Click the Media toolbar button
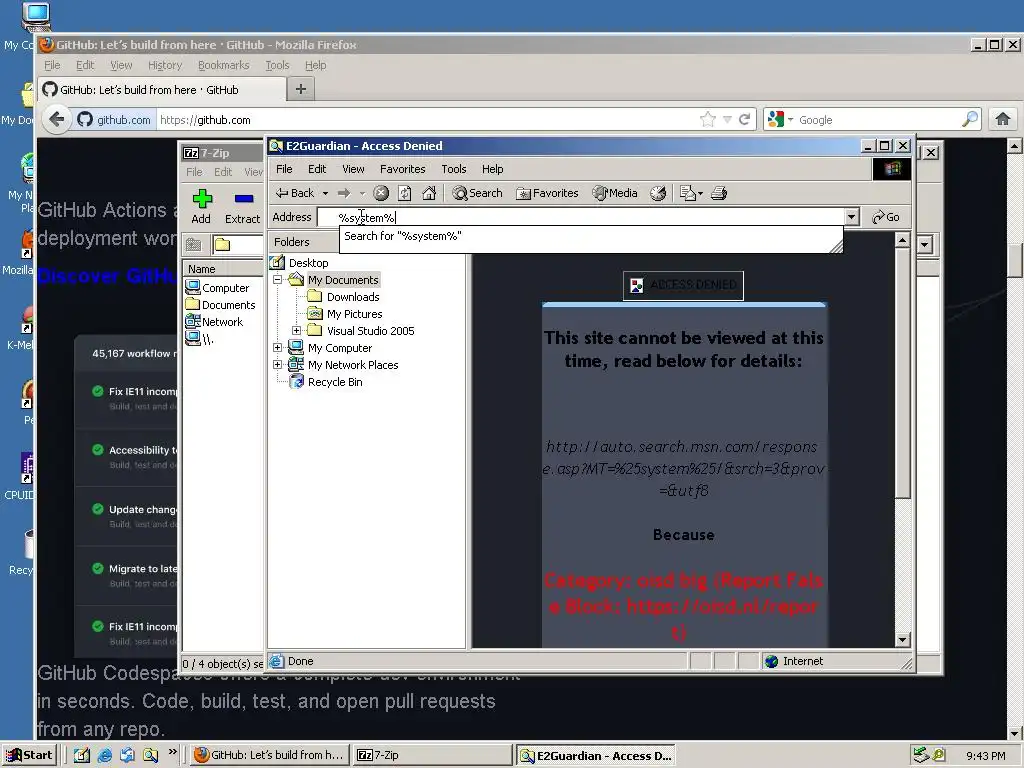Screen dimensions: 1024x768 point(615,193)
